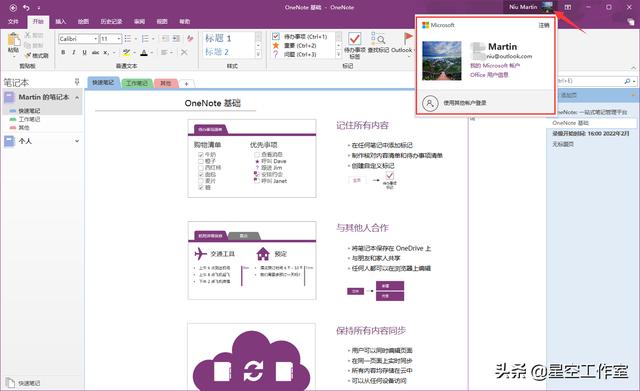This screenshot has height=391, width=640.
Task: Switch to the 视图 (View) ribbon tab
Action: pos(162,21)
